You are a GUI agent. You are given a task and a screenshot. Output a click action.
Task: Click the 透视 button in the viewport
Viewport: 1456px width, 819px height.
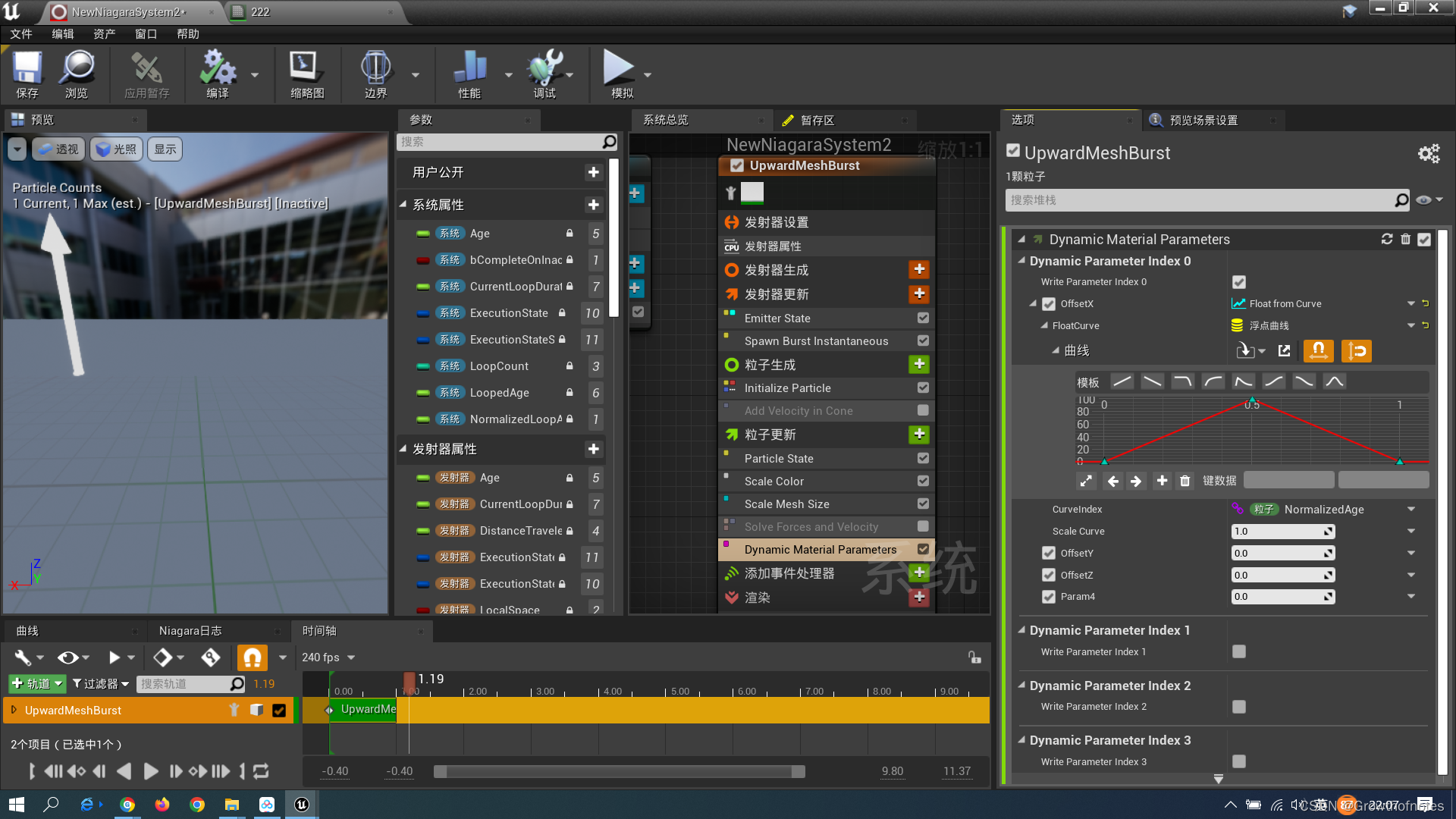[58, 149]
